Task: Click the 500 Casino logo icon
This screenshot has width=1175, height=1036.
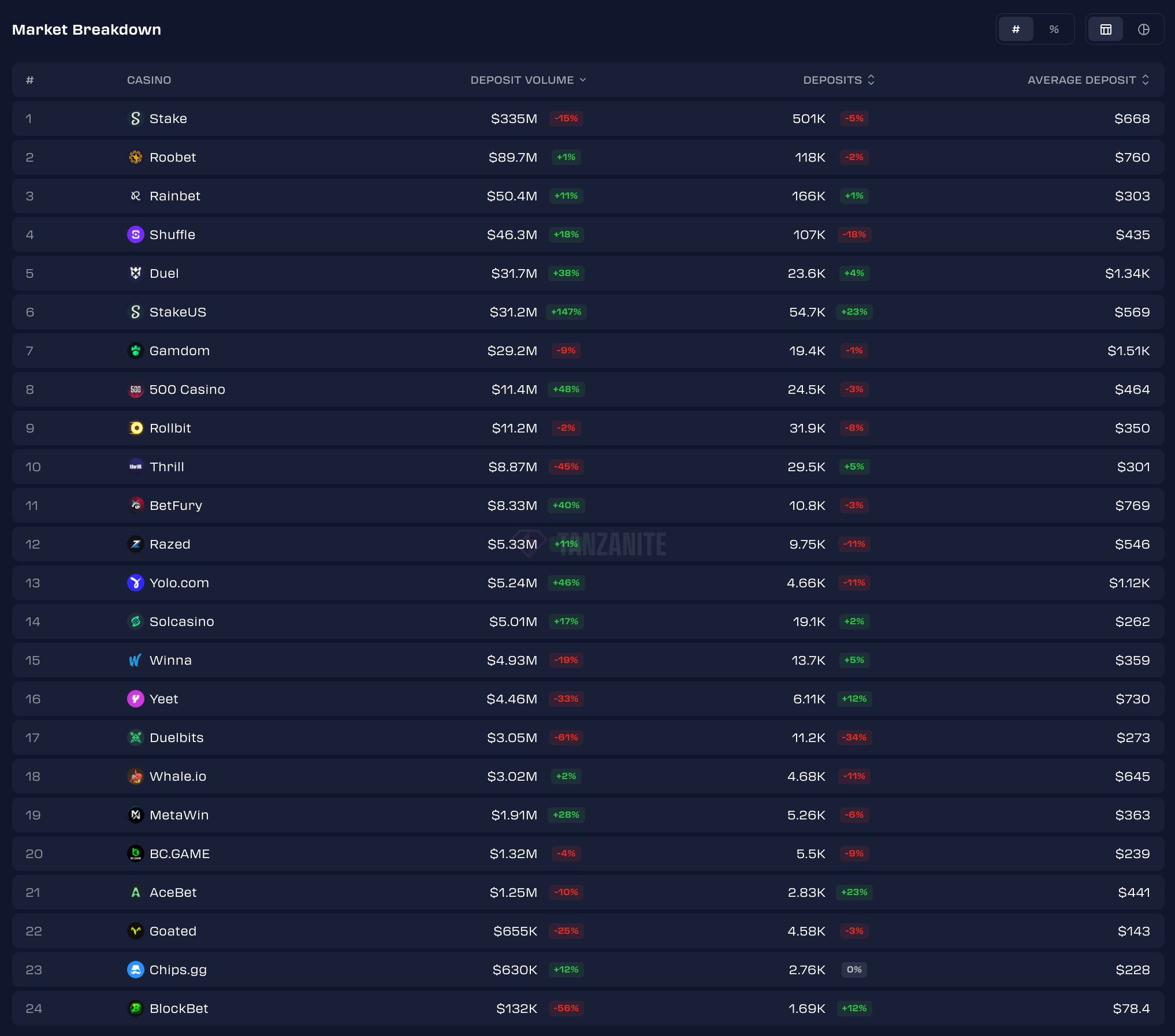Action: [x=135, y=389]
